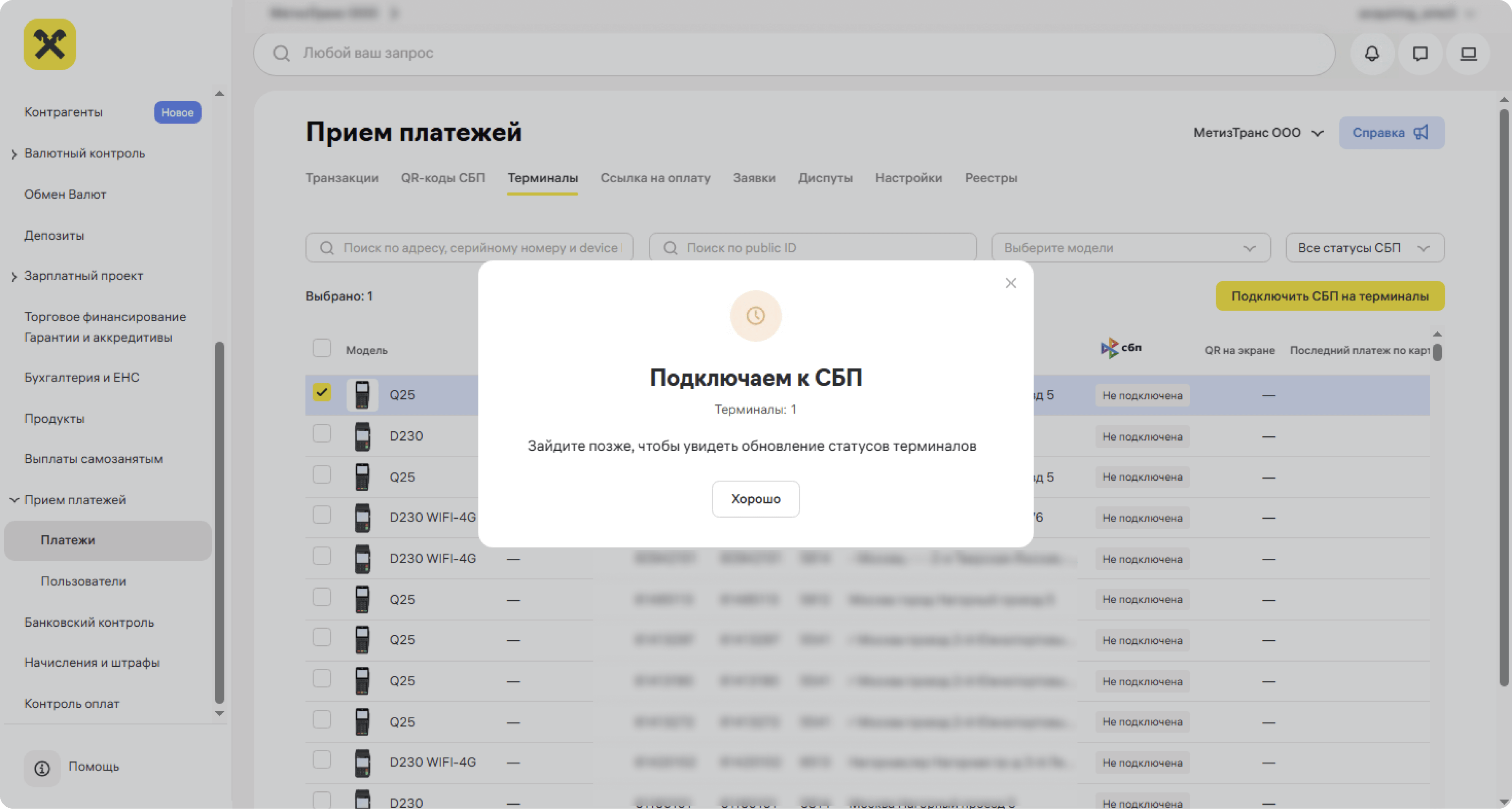Open the notifications bell icon
The height and width of the screenshot is (809, 1512).
click(x=1372, y=54)
